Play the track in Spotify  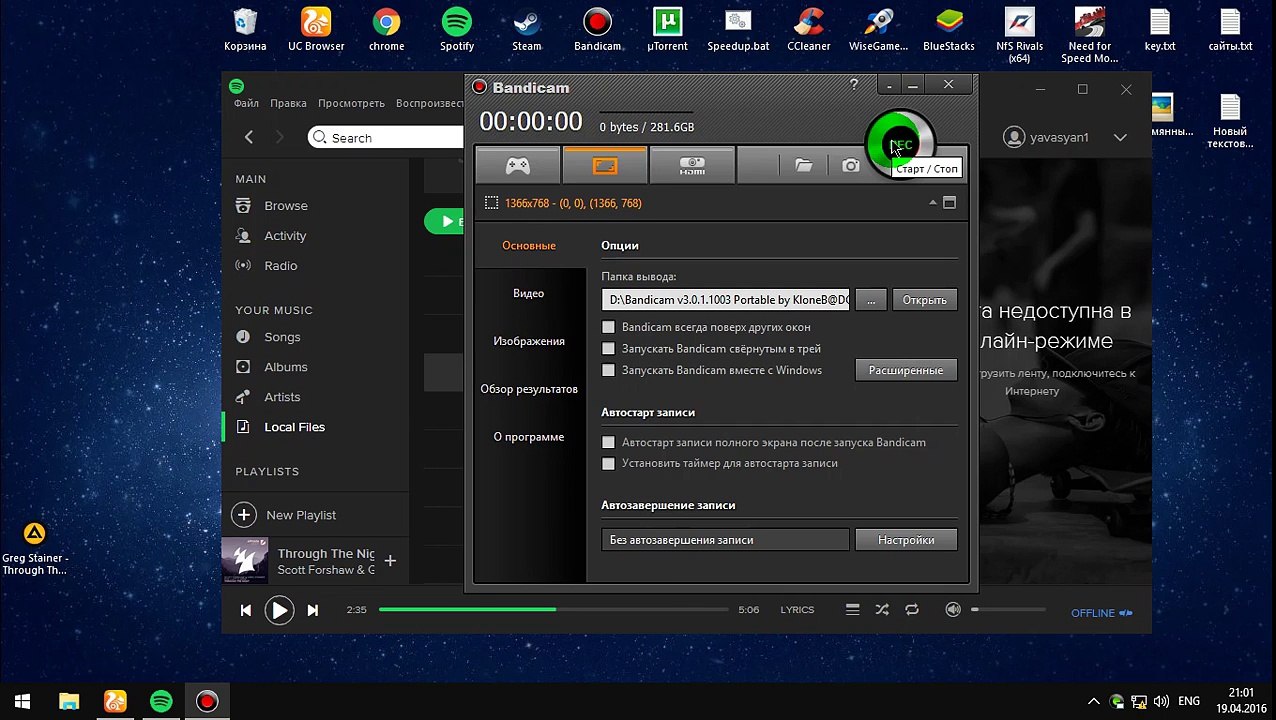tap(279, 610)
